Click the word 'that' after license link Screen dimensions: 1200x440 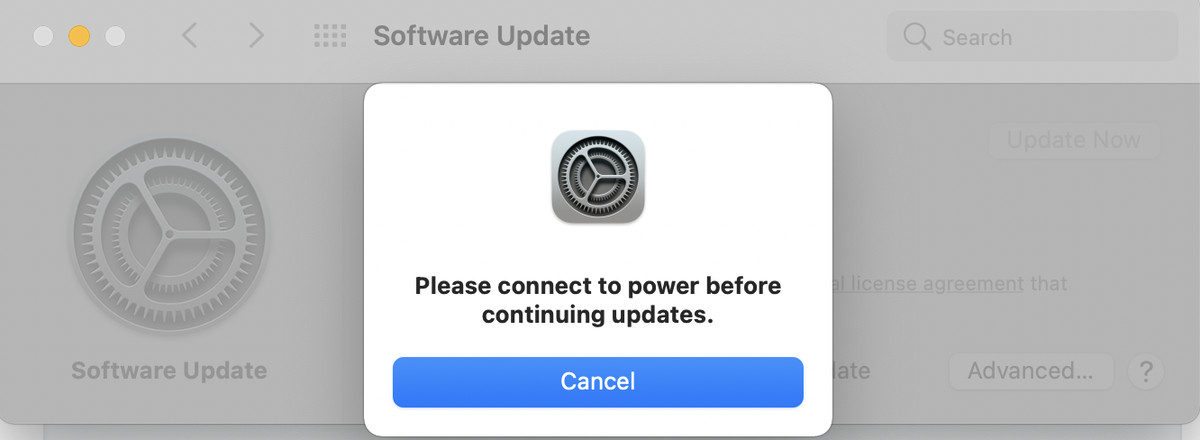[1050, 283]
